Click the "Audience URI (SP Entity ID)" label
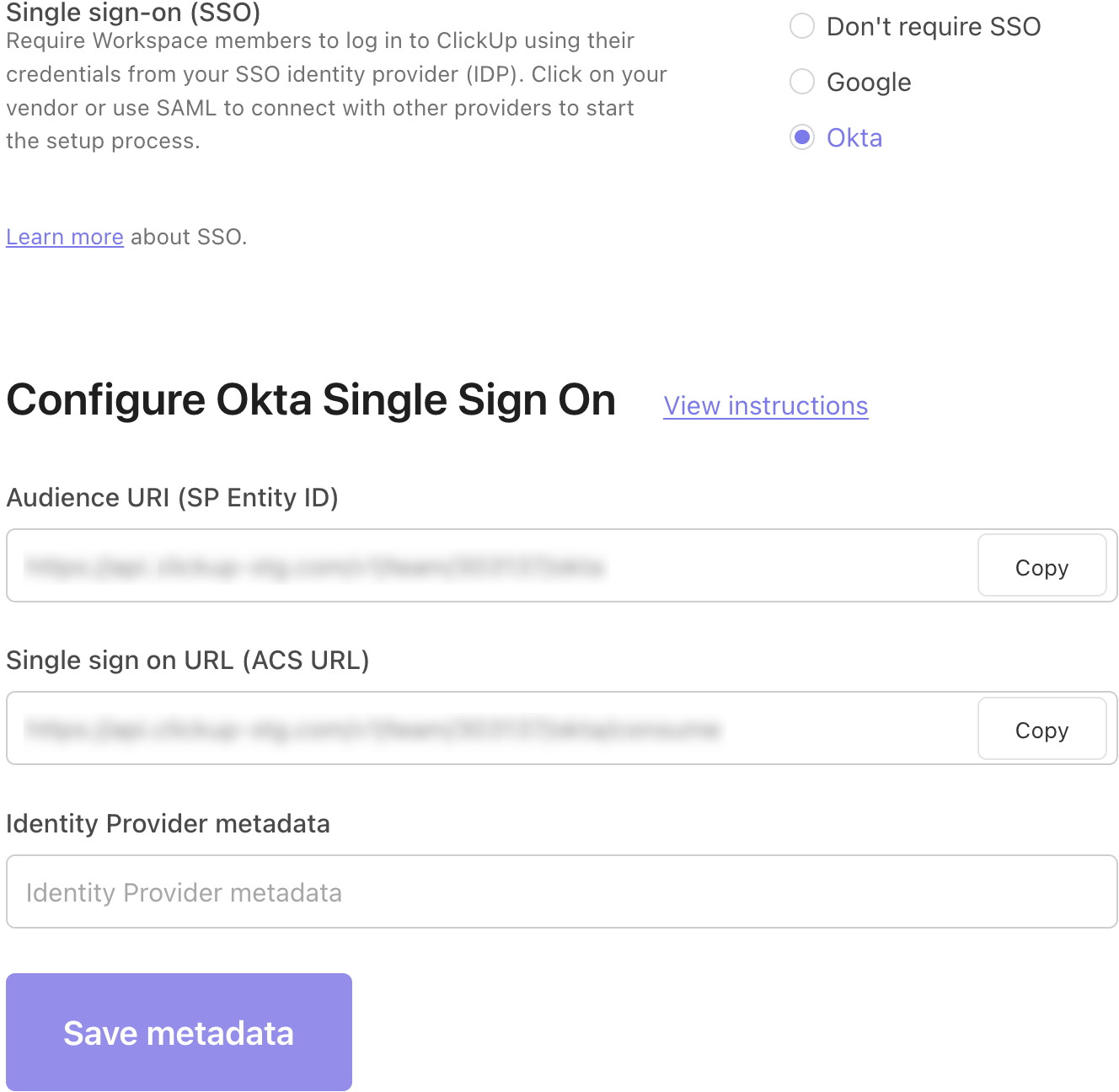 tap(172, 498)
